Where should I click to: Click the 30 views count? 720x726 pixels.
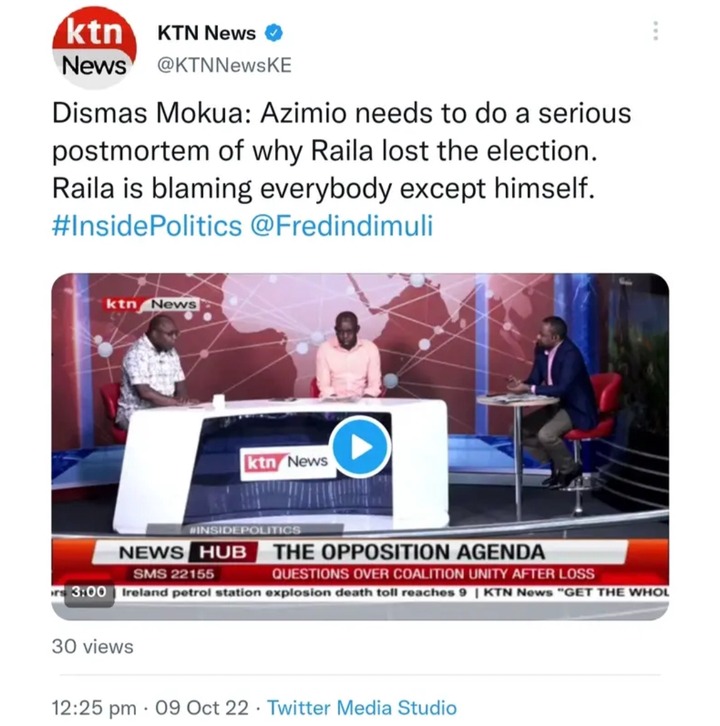click(93, 646)
